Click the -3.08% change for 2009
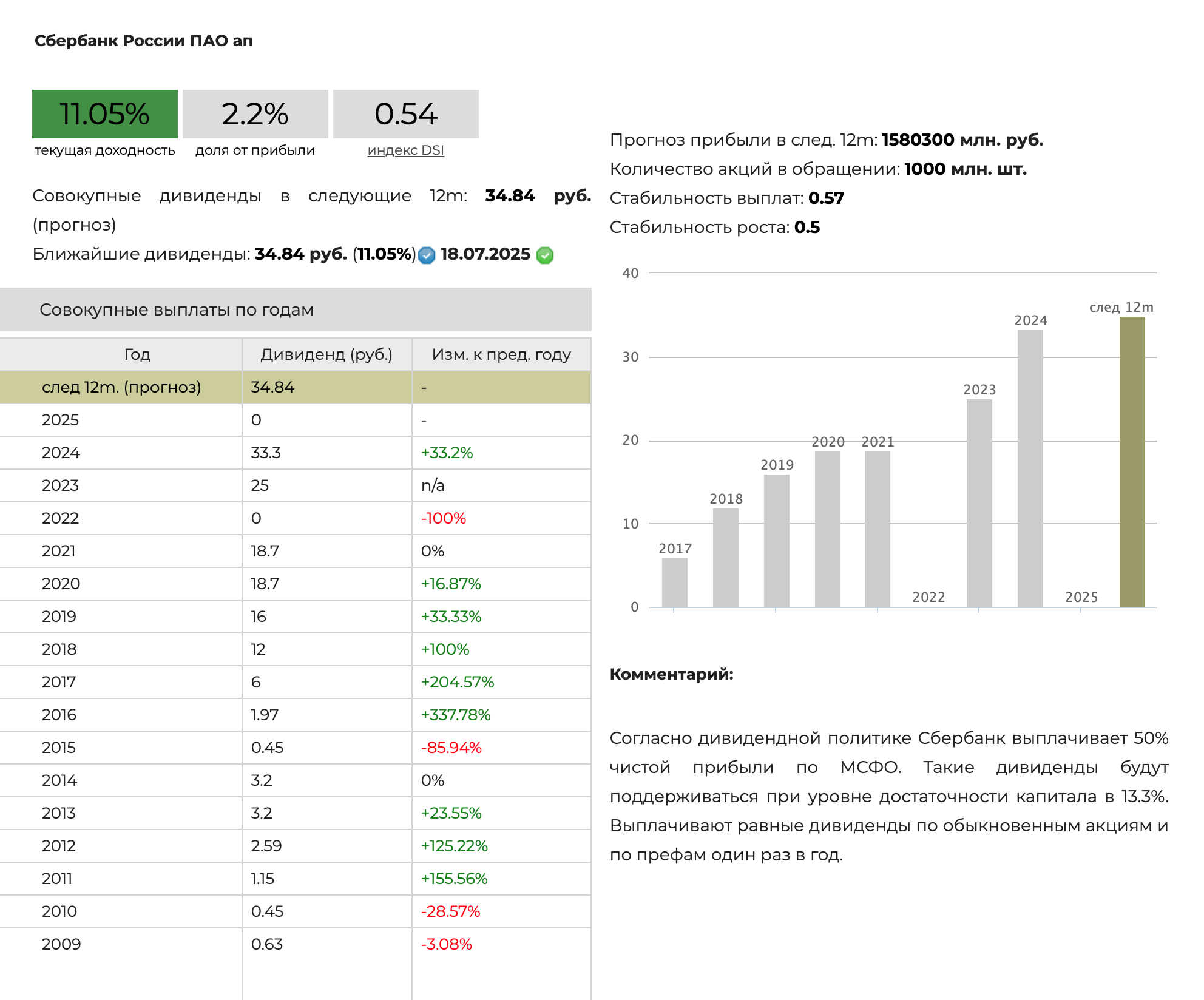The width and height of the screenshot is (1204, 1000). click(447, 944)
